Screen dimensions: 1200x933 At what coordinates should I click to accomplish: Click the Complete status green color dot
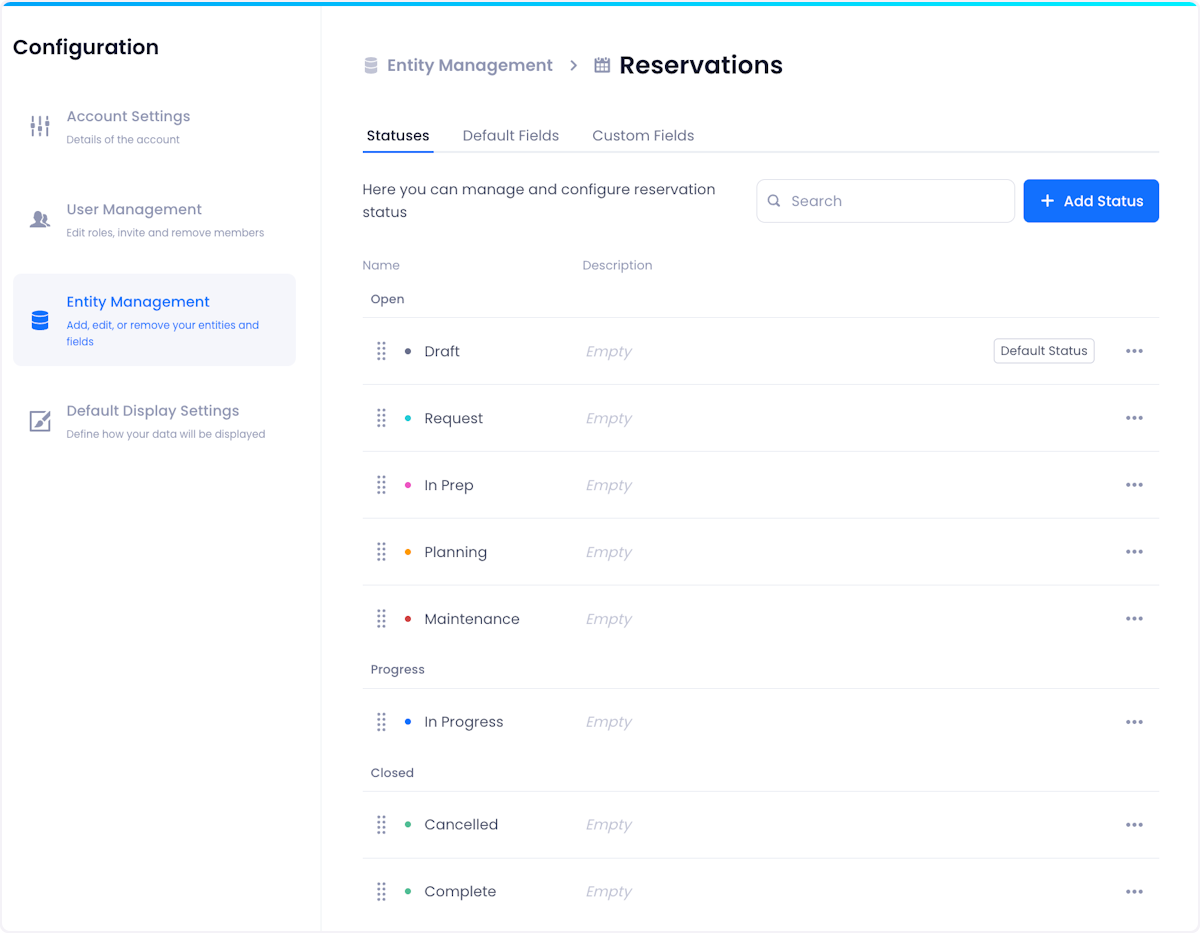pos(408,892)
